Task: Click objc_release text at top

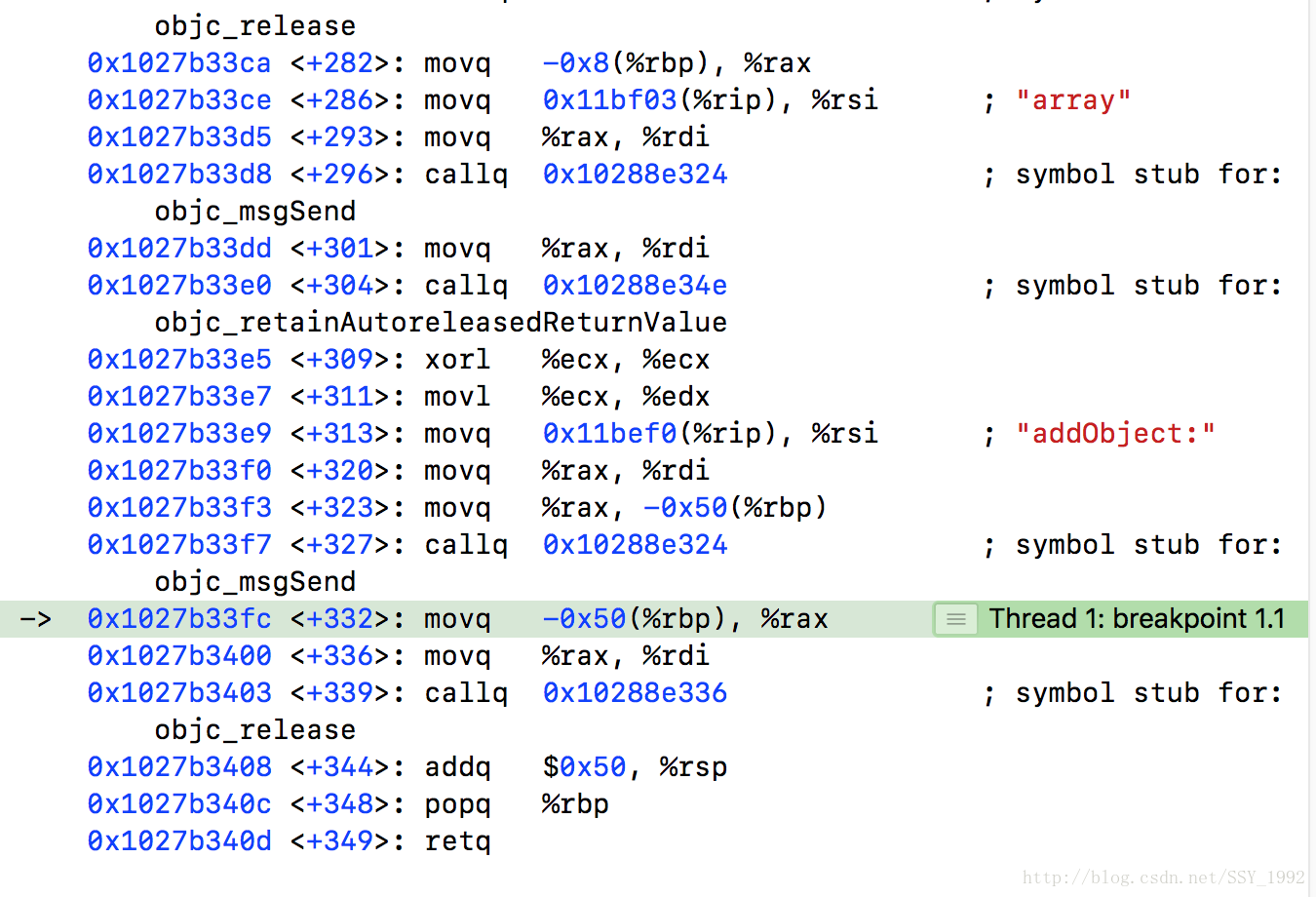Action: pos(255,26)
